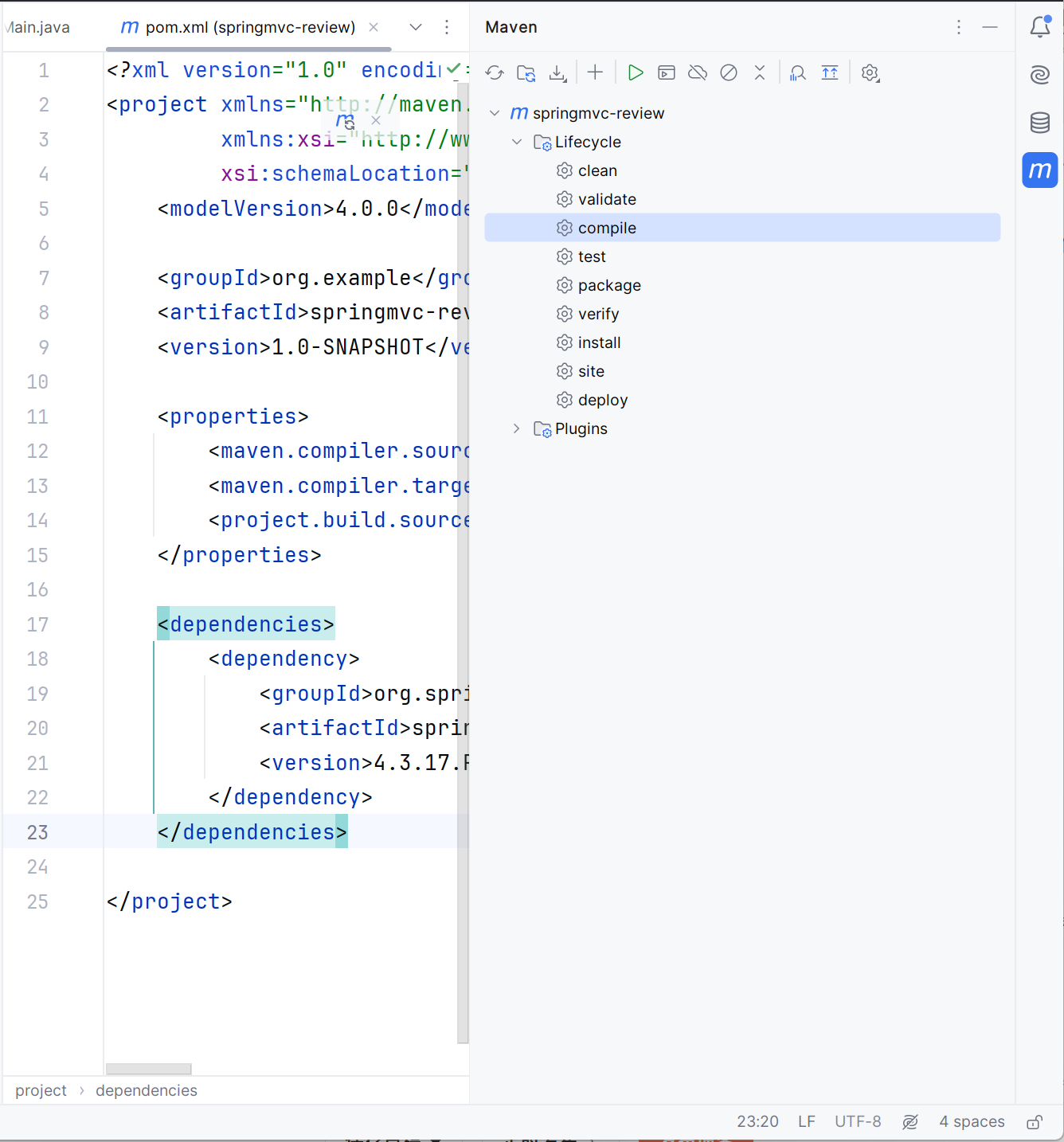Image resolution: width=1064 pixels, height=1142 pixels.
Task: Switch to the Main.java tab
Action: pyautogui.click(x=37, y=27)
